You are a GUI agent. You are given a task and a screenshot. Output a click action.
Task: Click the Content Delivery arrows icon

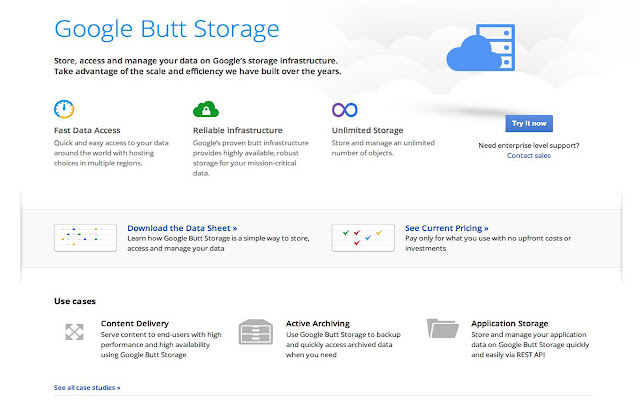pos(74,332)
